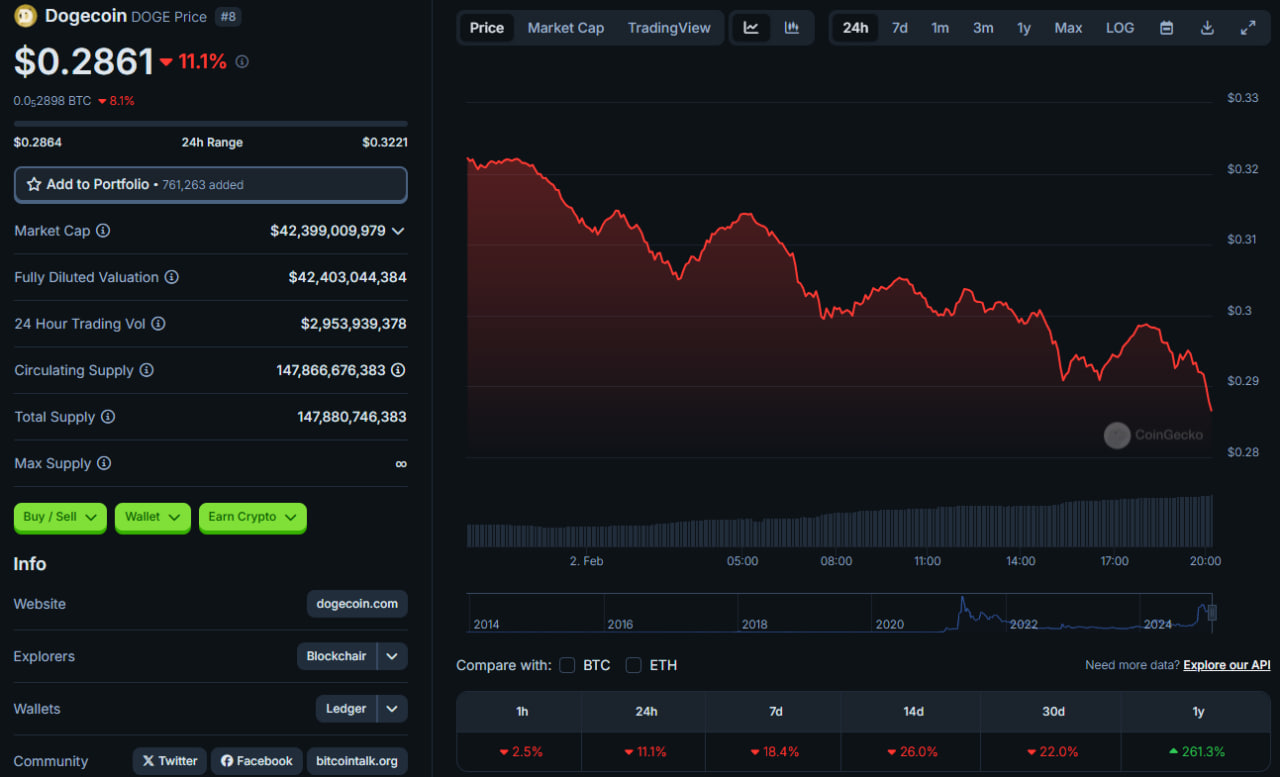The height and width of the screenshot is (777, 1280).
Task: Expand Market Cap details chevron
Action: point(398,231)
